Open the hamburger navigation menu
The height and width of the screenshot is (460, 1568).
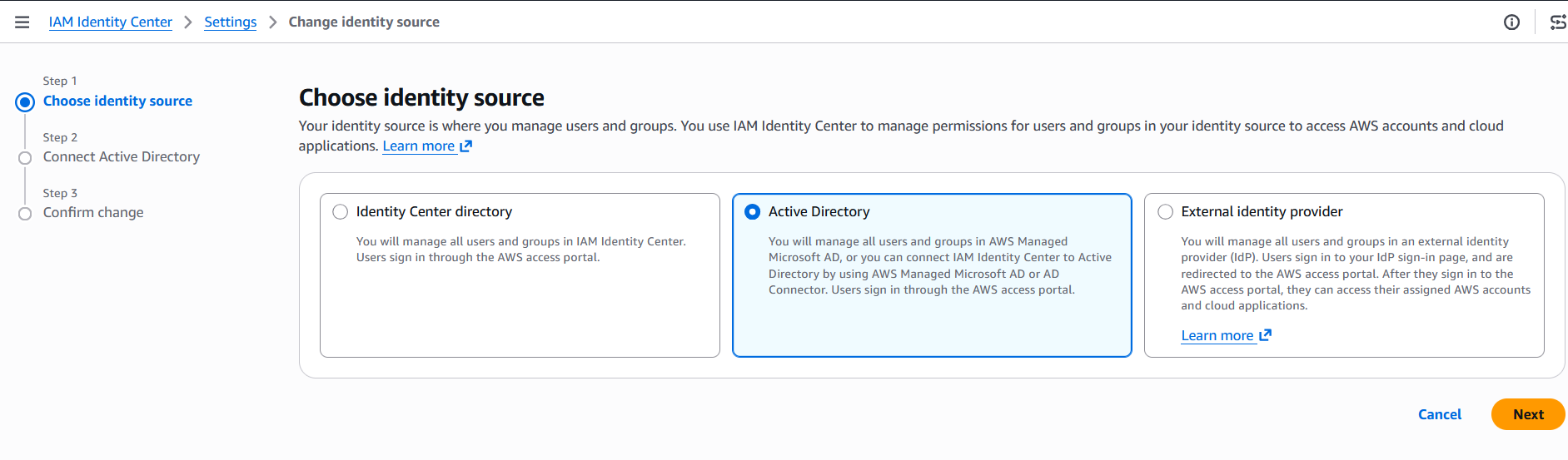[22, 22]
